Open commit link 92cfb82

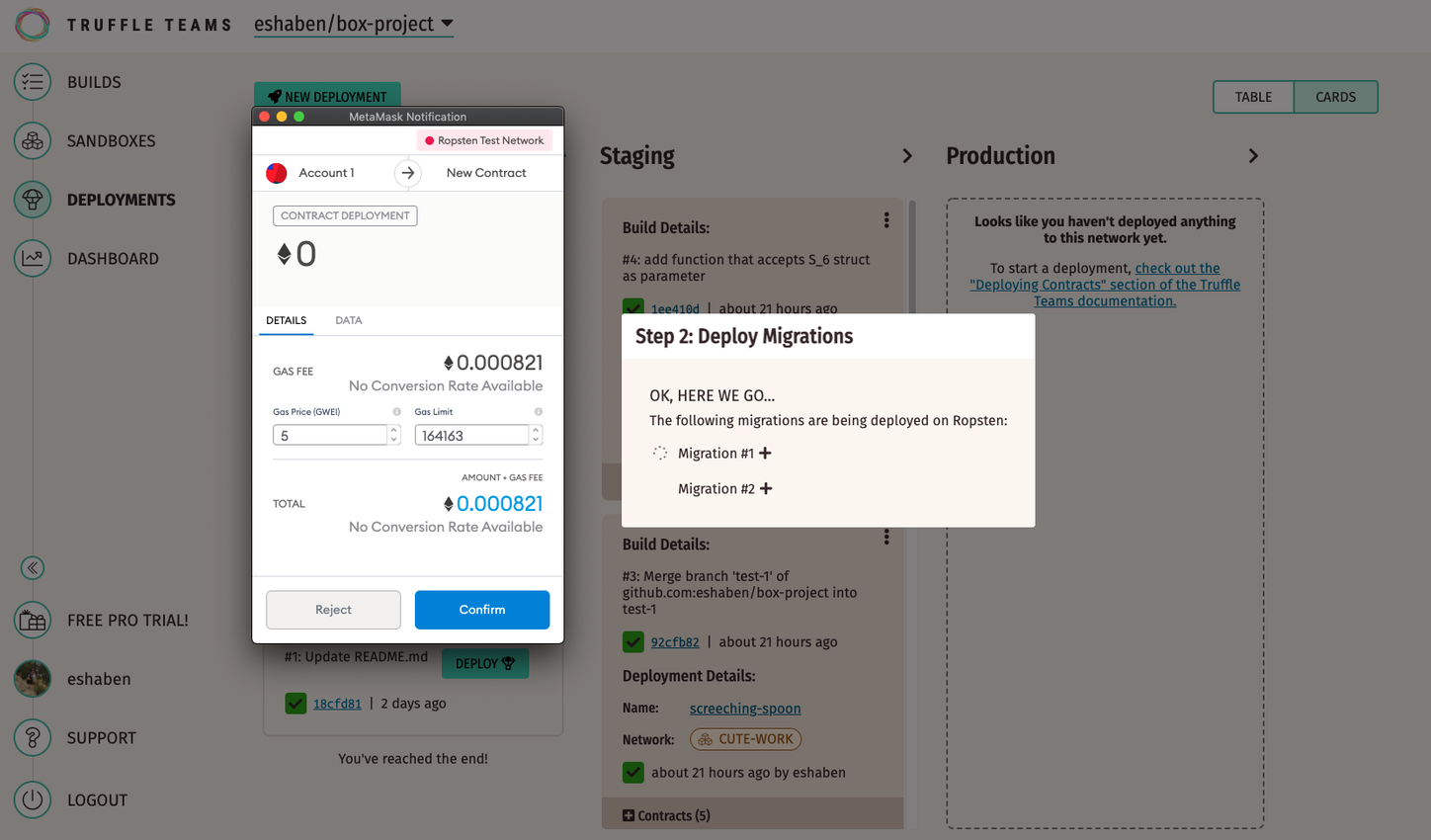pyautogui.click(x=675, y=641)
